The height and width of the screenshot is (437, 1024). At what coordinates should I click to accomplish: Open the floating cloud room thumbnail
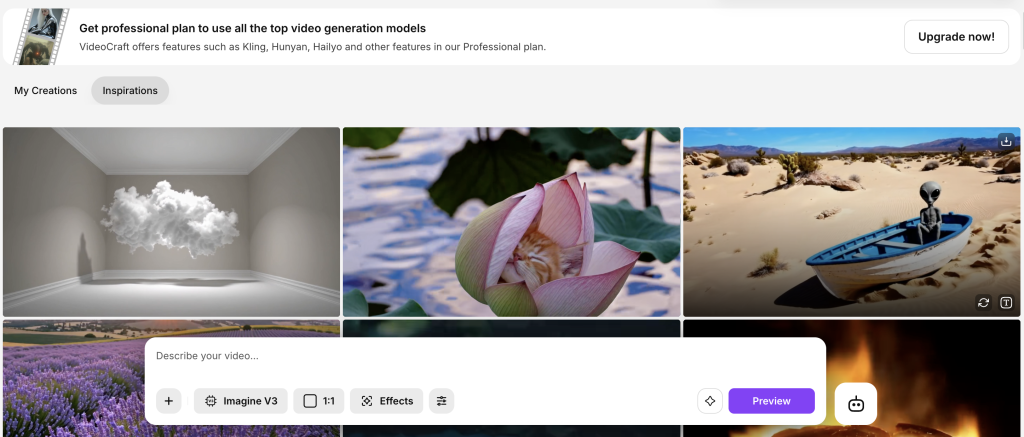[171, 221]
